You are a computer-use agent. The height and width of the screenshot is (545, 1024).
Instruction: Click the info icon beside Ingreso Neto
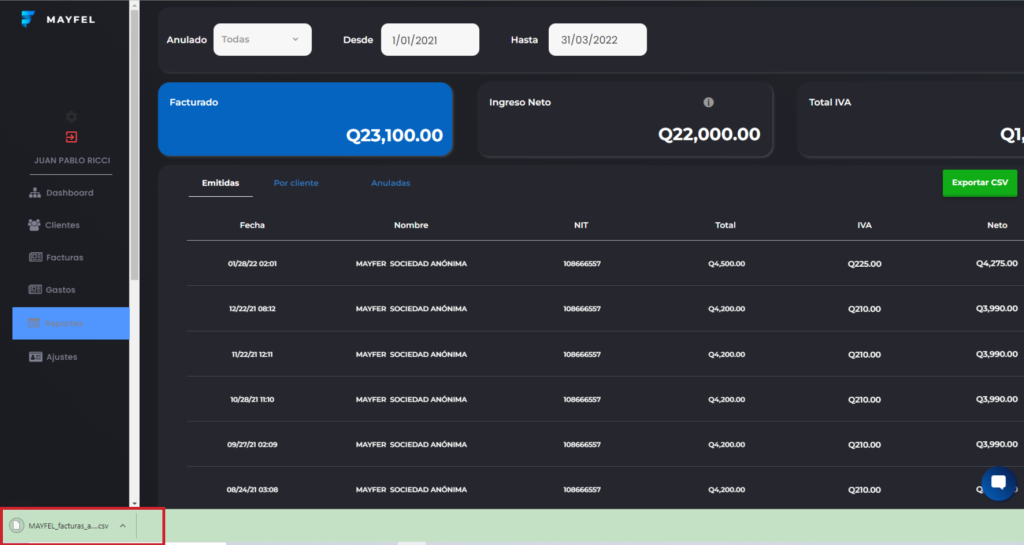(x=708, y=102)
